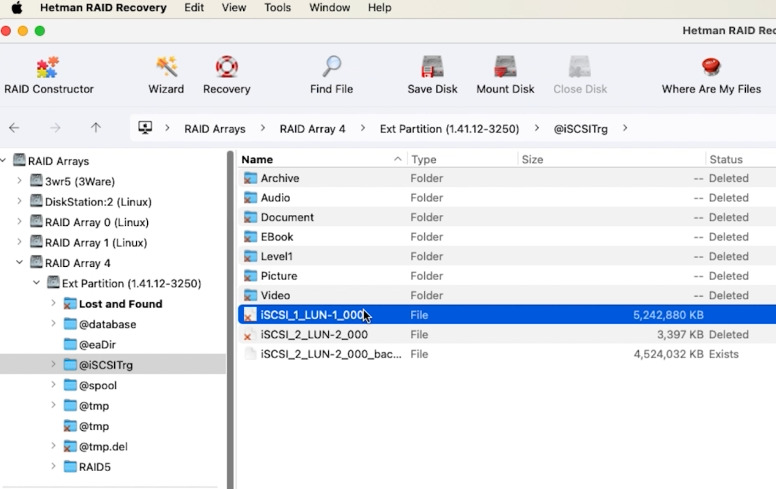Open Find File search
Image resolution: width=776 pixels, height=489 pixels.
tap(332, 75)
